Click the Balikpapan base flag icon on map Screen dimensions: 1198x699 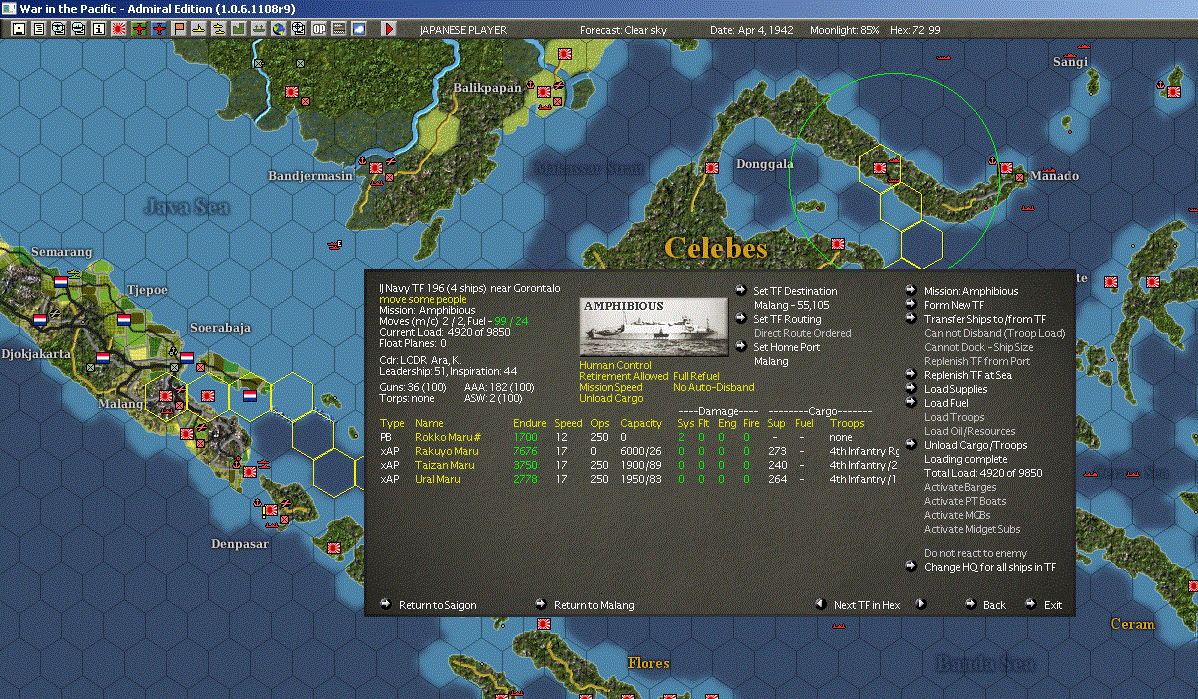544,92
